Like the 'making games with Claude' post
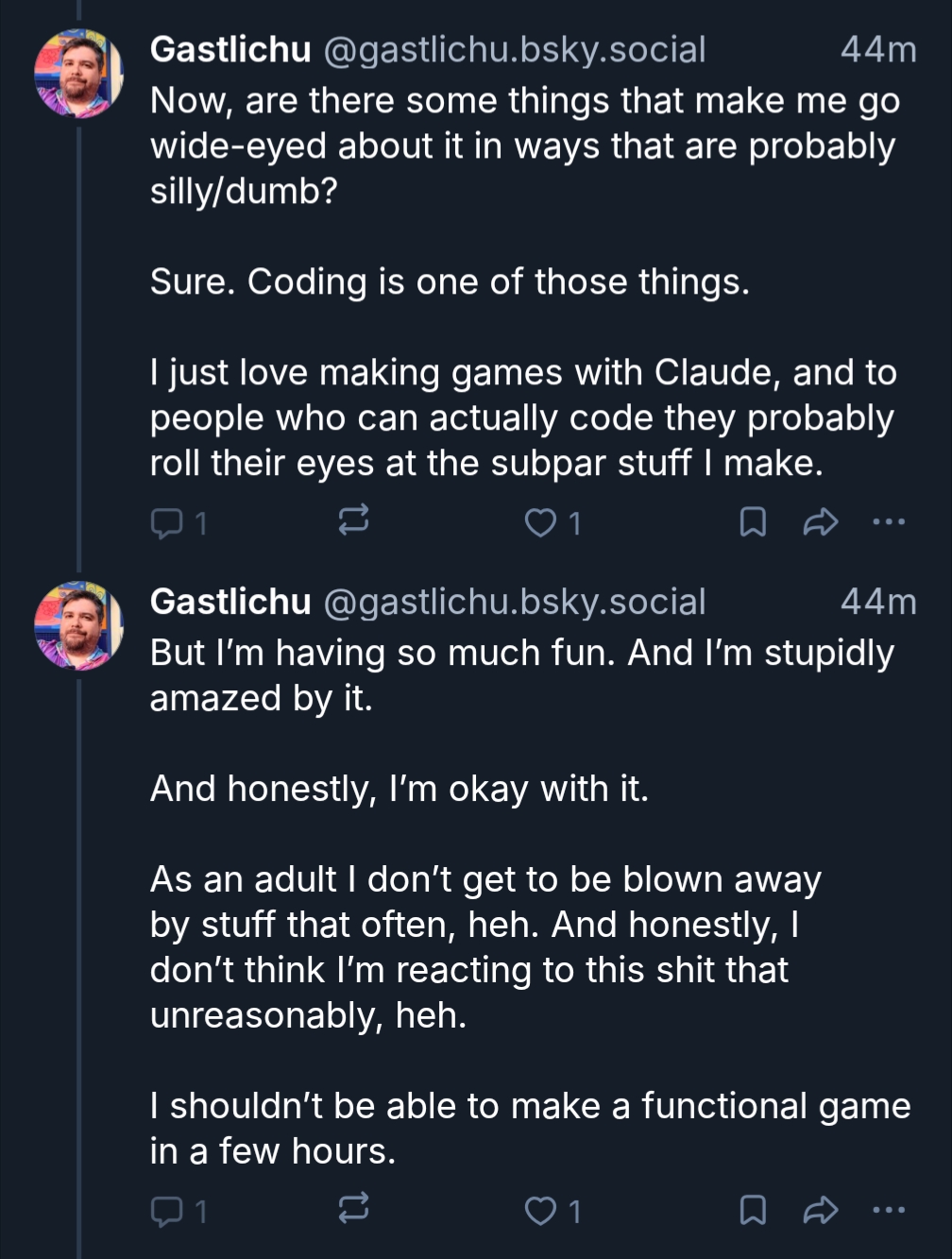 (540, 522)
